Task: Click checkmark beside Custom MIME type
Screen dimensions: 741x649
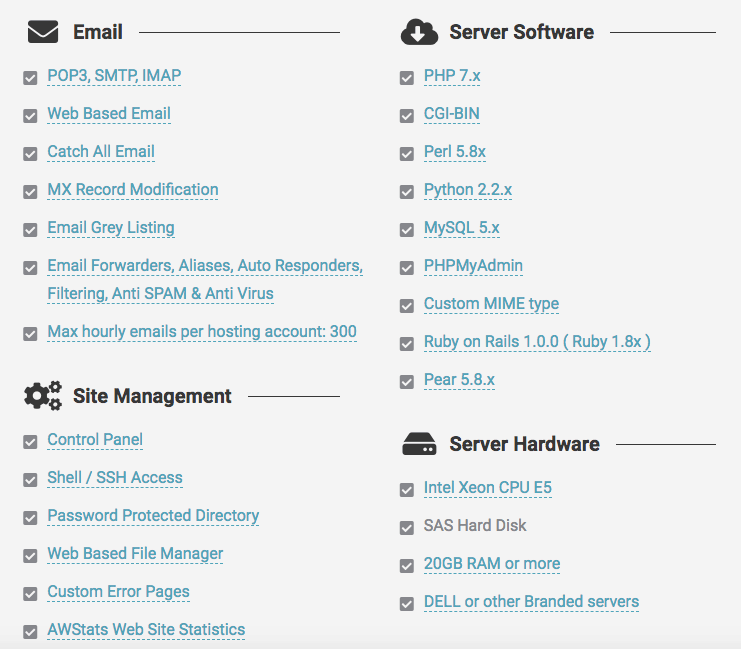Action: (x=407, y=306)
